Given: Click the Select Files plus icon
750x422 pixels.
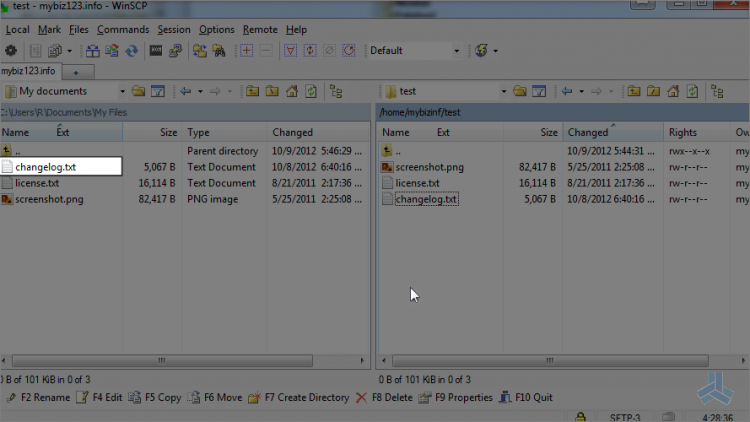Looking at the screenshot, I should pos(246,50).
